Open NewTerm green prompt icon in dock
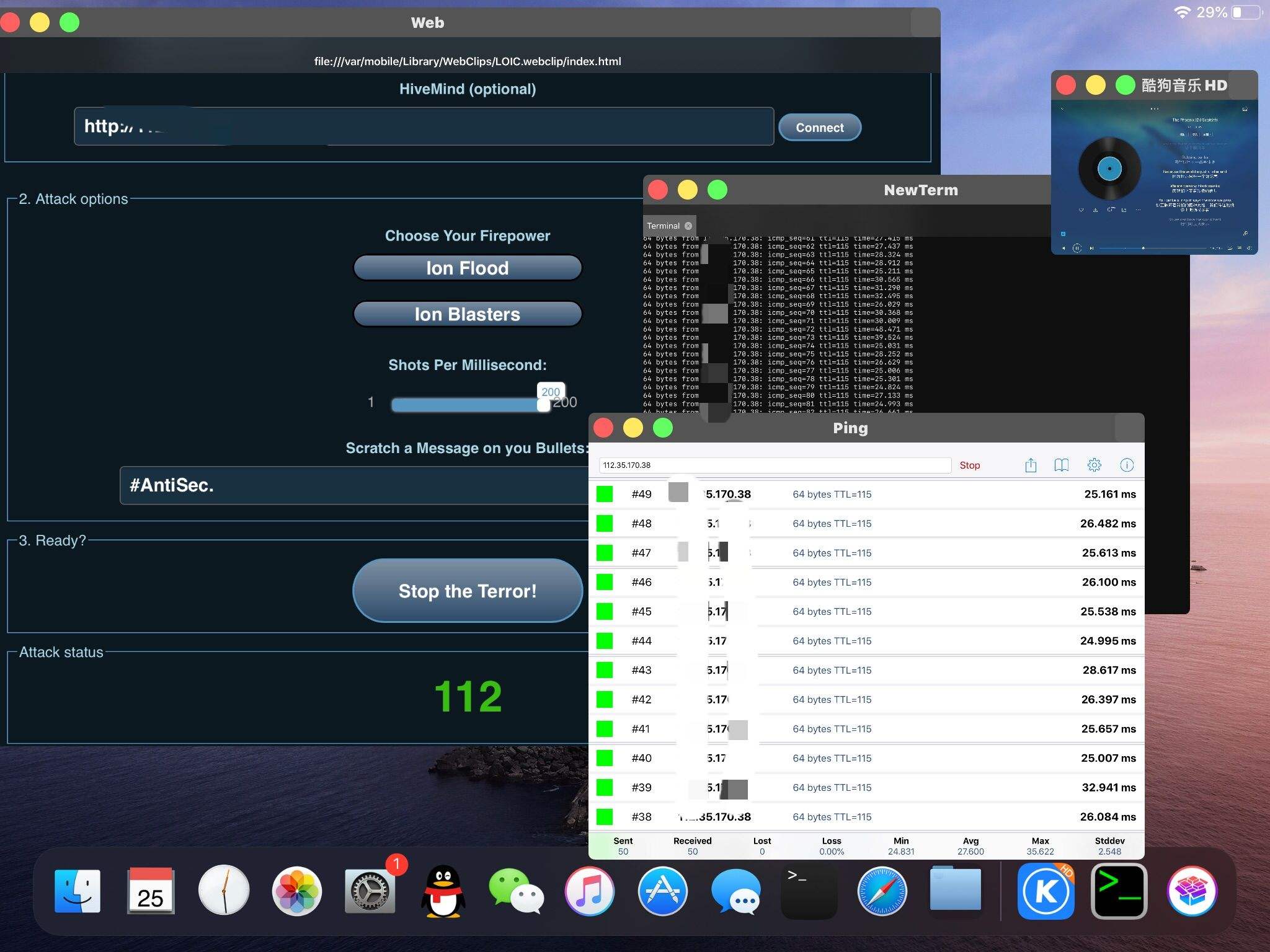1270x952 pixels. click(x=1119, y=891)
